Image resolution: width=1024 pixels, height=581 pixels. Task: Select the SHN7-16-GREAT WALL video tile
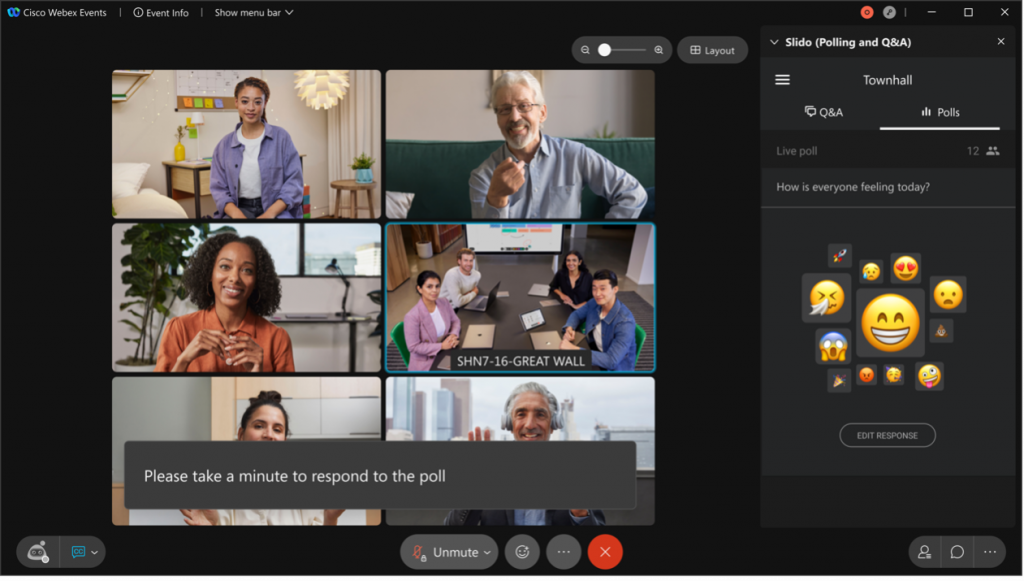click(521, 295)
